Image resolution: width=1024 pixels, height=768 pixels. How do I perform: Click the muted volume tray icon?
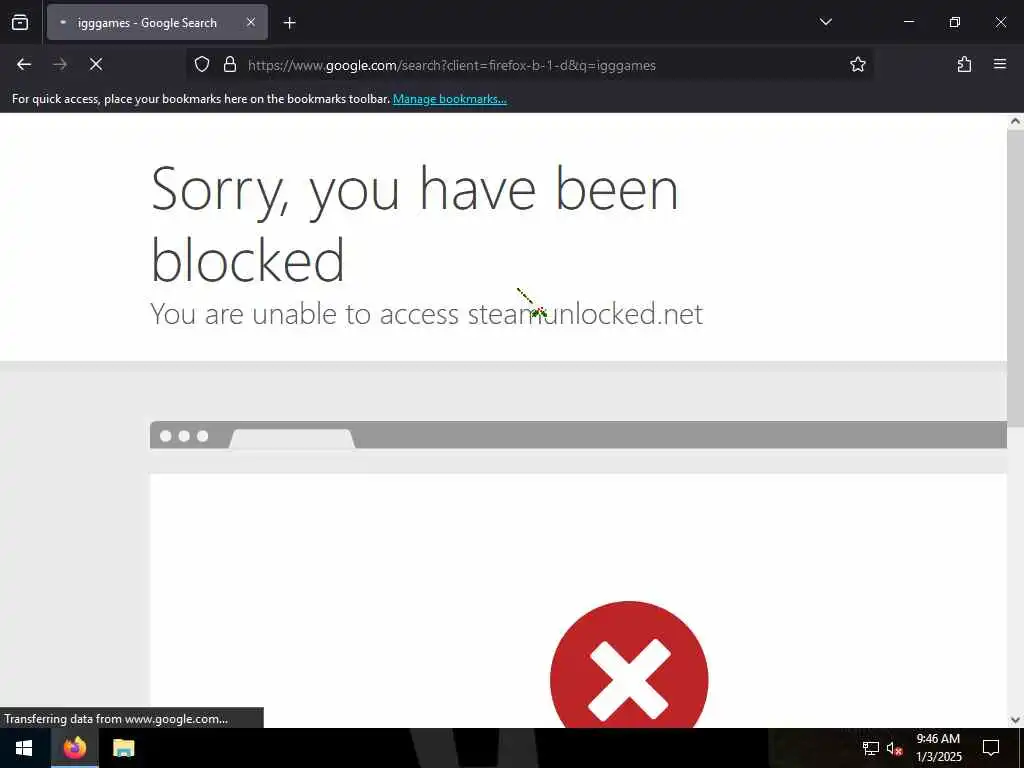895,748
